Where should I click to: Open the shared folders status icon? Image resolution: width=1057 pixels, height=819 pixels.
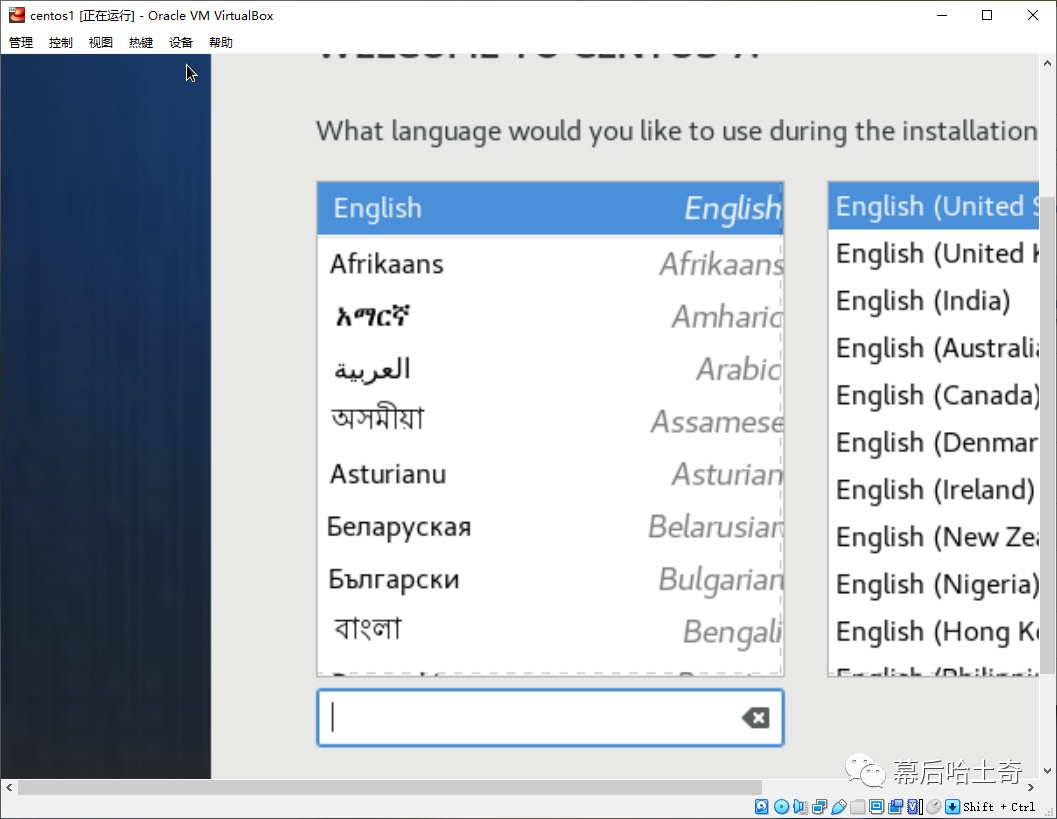click(x=858, y=806)
